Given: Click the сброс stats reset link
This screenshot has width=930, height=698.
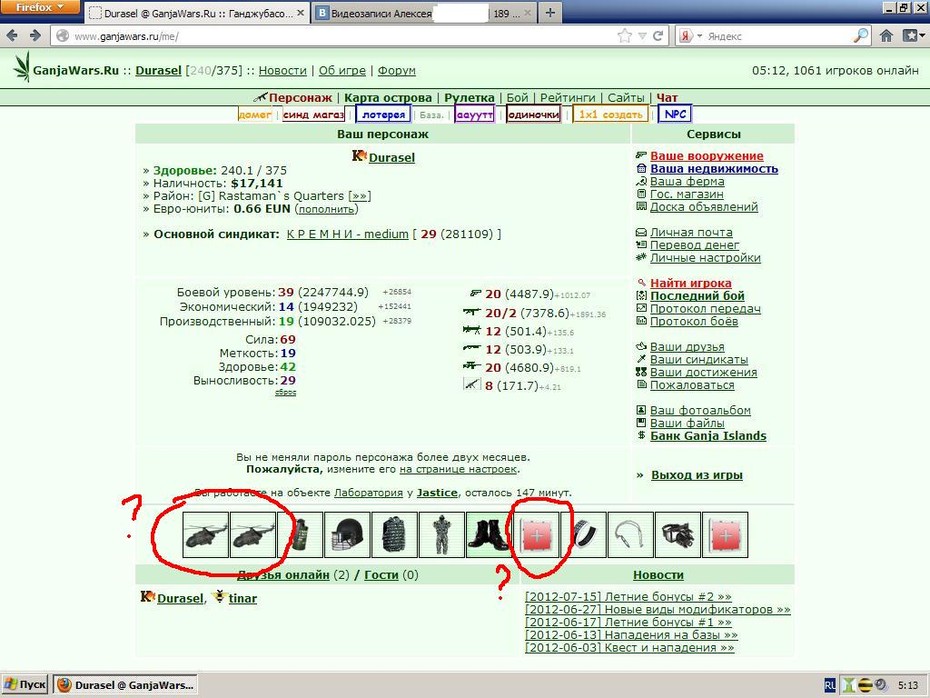Looking at the screenshot, I should [x=285, y=392].
